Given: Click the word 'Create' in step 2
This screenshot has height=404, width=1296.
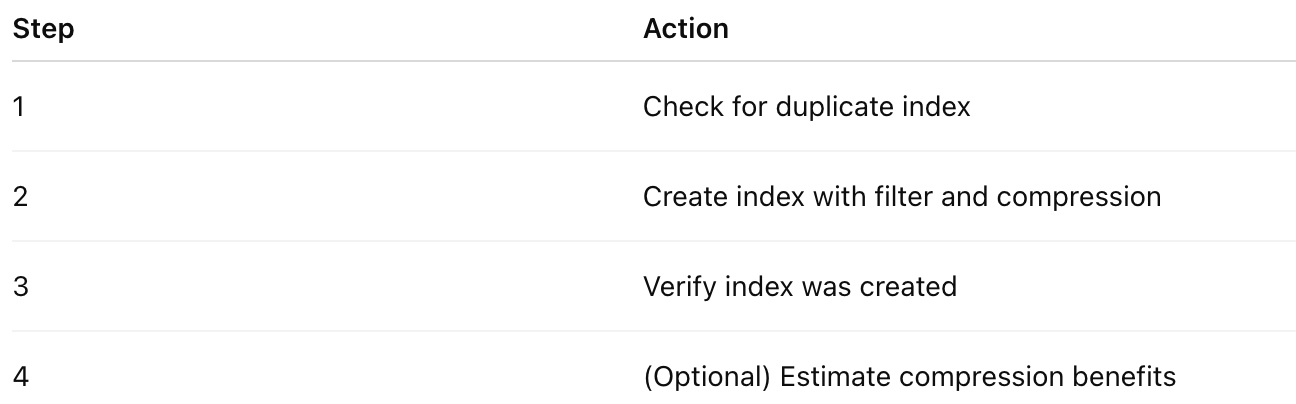Looking at the screenshot, I should pyautogui.click(x=685, y=196).
